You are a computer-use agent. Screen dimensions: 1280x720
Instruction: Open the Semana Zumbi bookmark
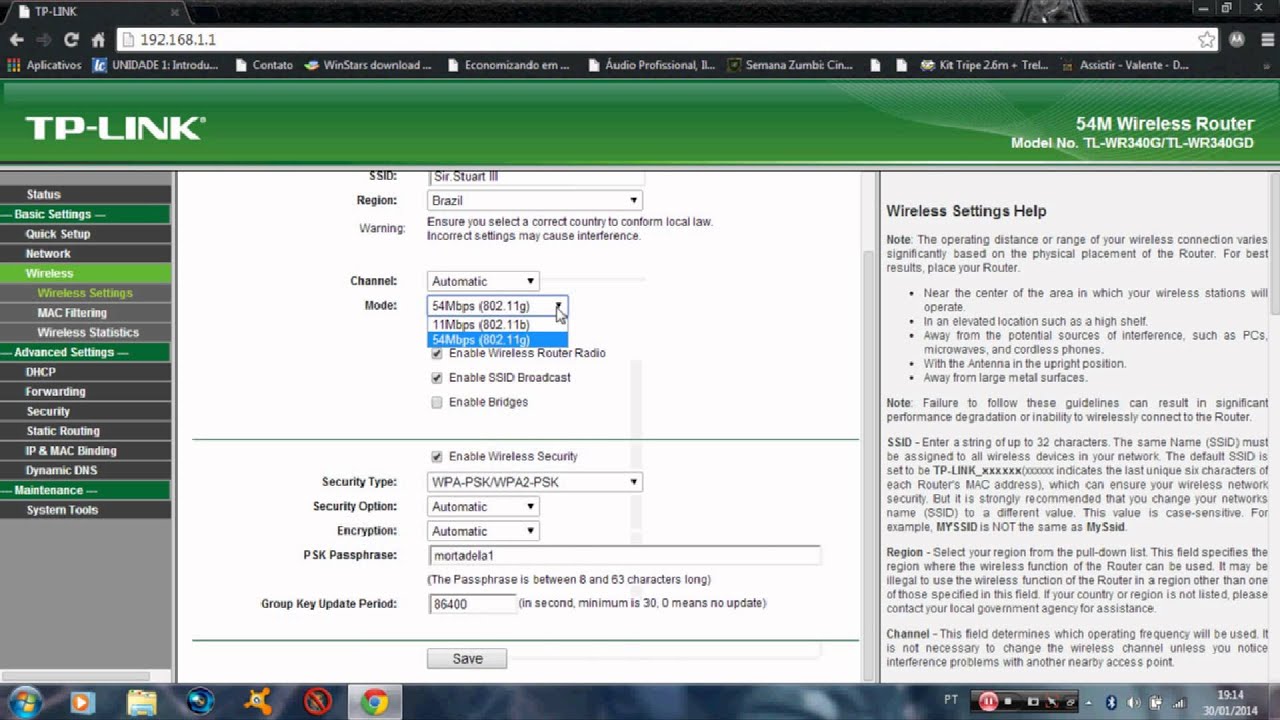tap(789, 65)
